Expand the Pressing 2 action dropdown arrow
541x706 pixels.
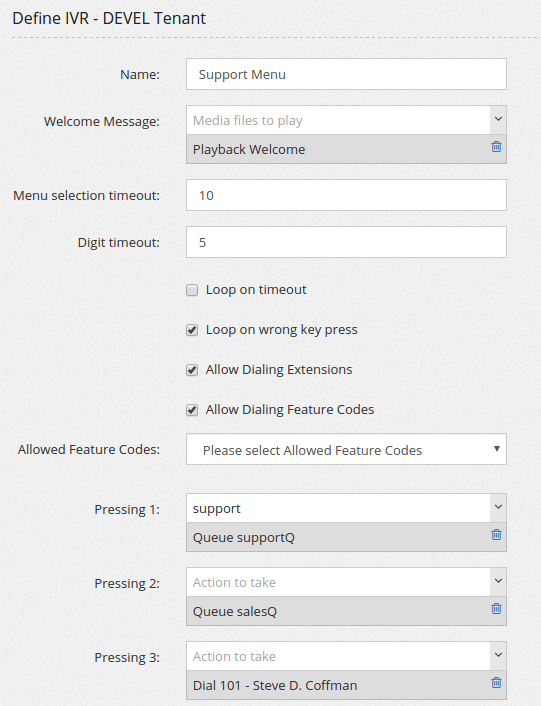click(498, 581)
